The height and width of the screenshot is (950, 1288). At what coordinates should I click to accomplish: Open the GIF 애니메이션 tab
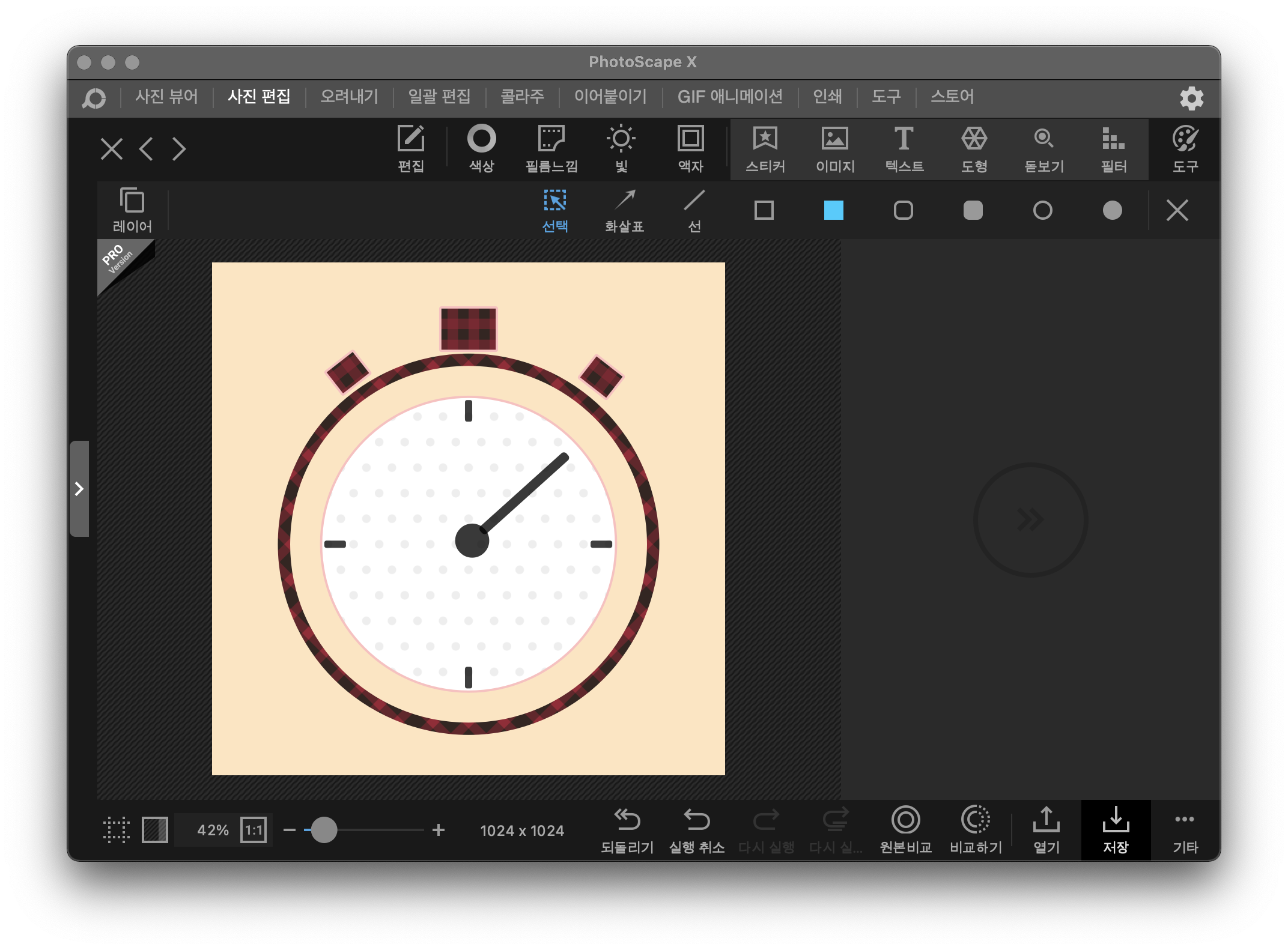coord(730,97)
